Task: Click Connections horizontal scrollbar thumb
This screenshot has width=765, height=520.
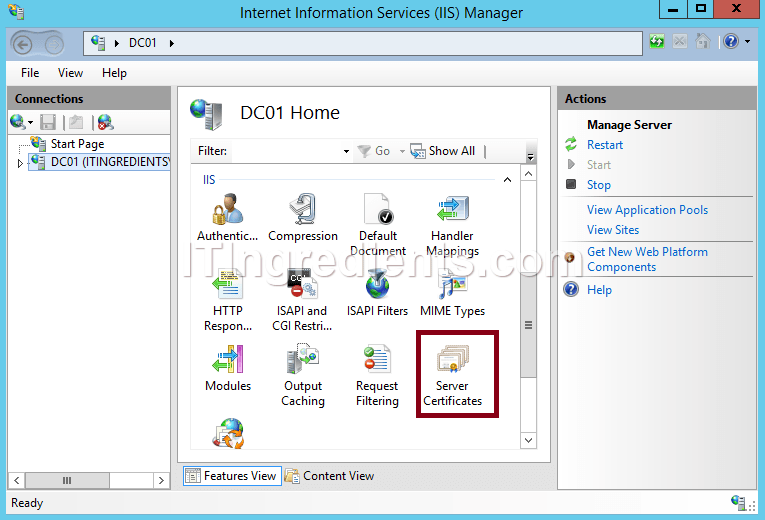Action: tap(67, 480)
